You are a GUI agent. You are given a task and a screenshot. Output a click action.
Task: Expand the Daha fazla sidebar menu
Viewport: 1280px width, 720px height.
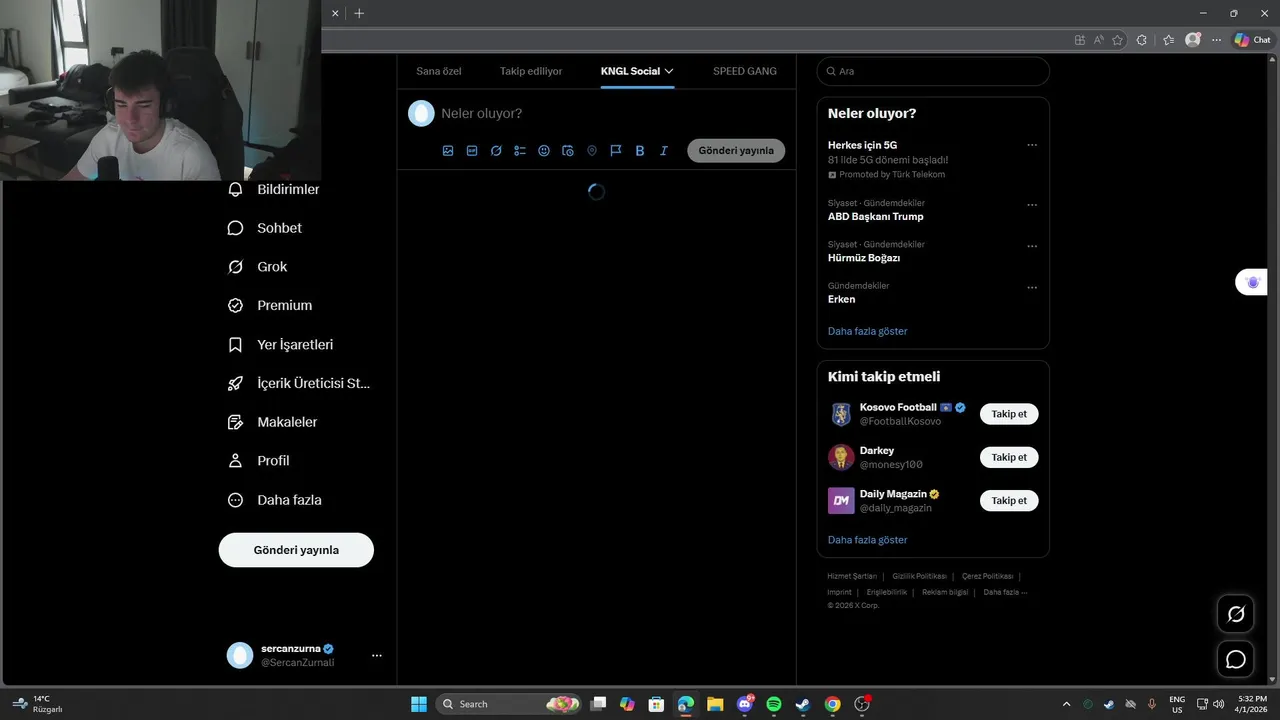(276, 500)
